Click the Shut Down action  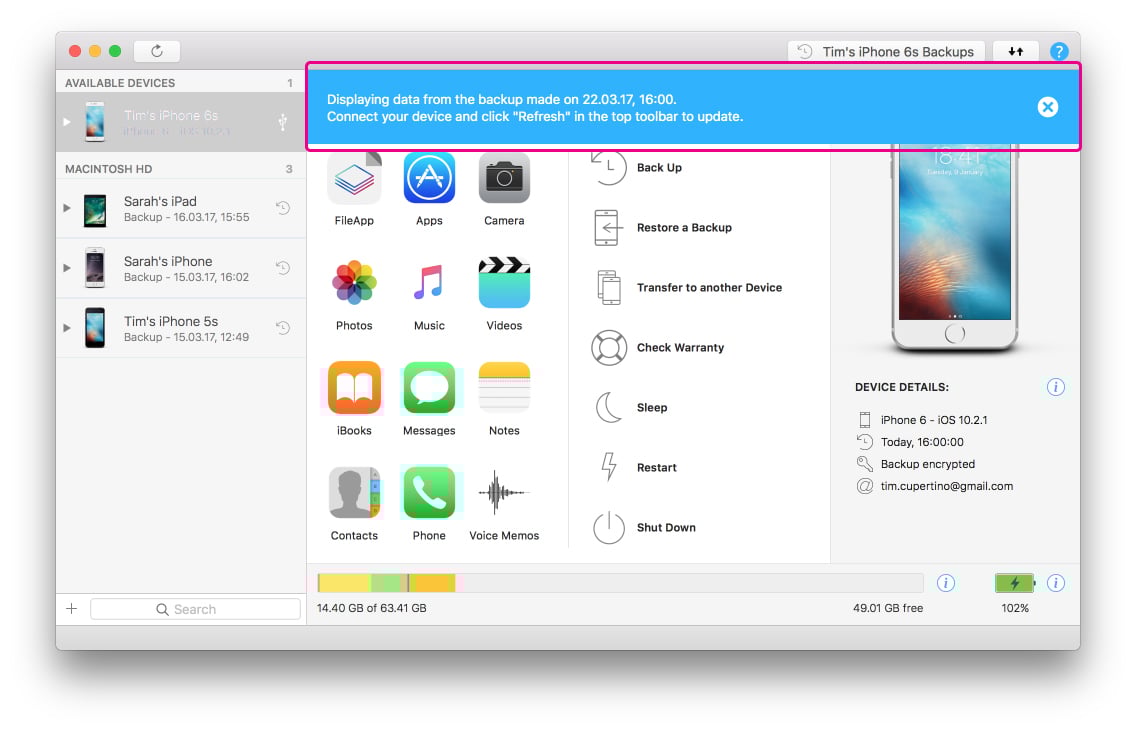pyautogui.click(x=644, y=528)
